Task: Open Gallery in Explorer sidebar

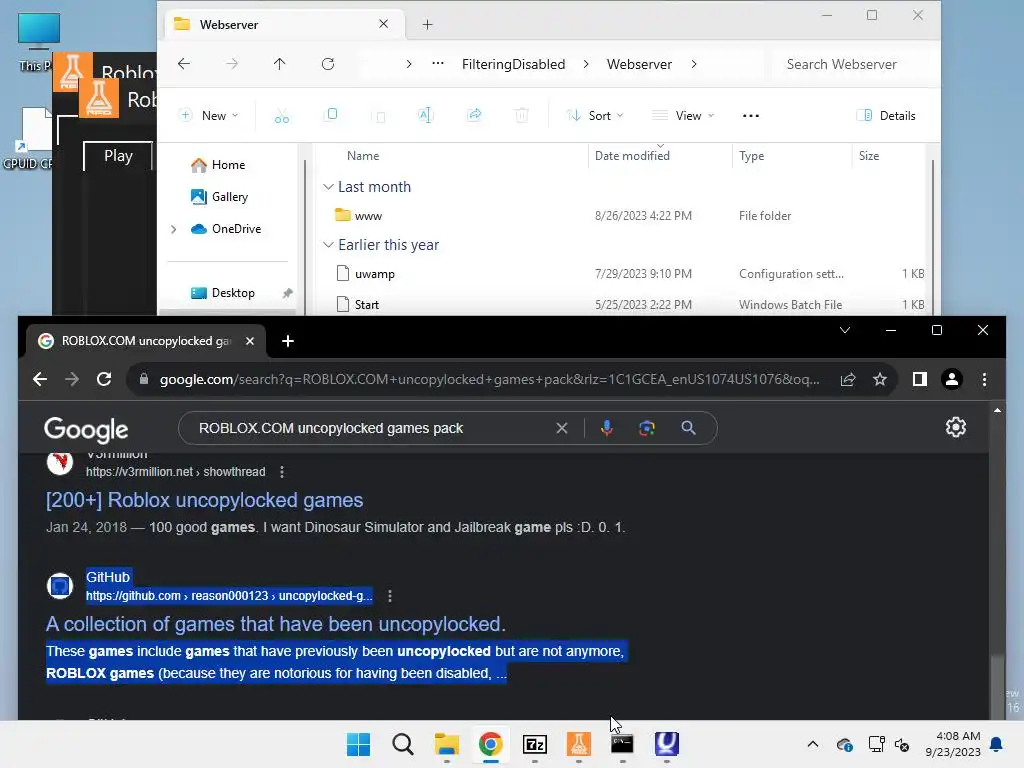Action: (219, 197)
